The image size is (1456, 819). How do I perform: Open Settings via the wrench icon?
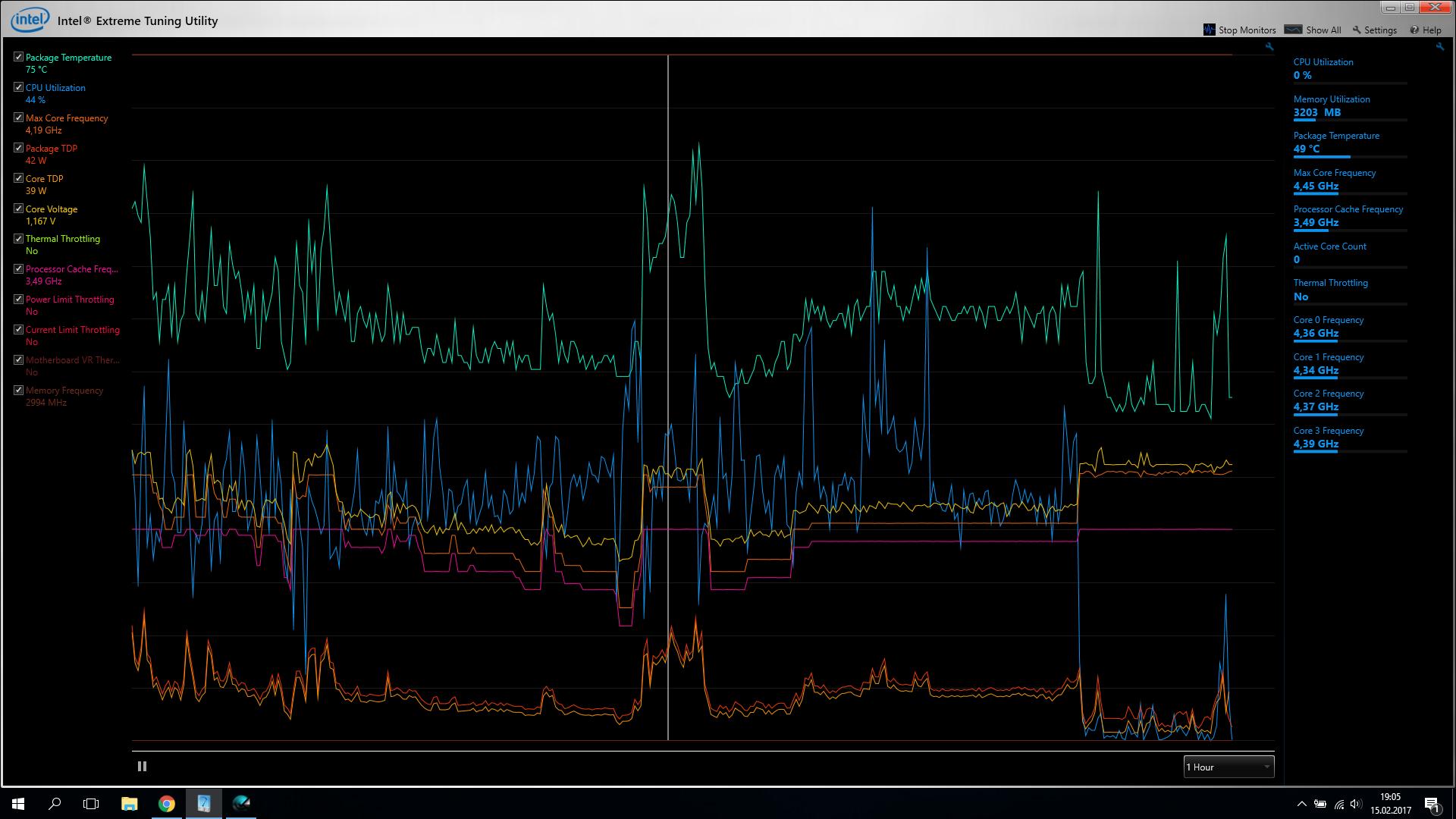1357,30
